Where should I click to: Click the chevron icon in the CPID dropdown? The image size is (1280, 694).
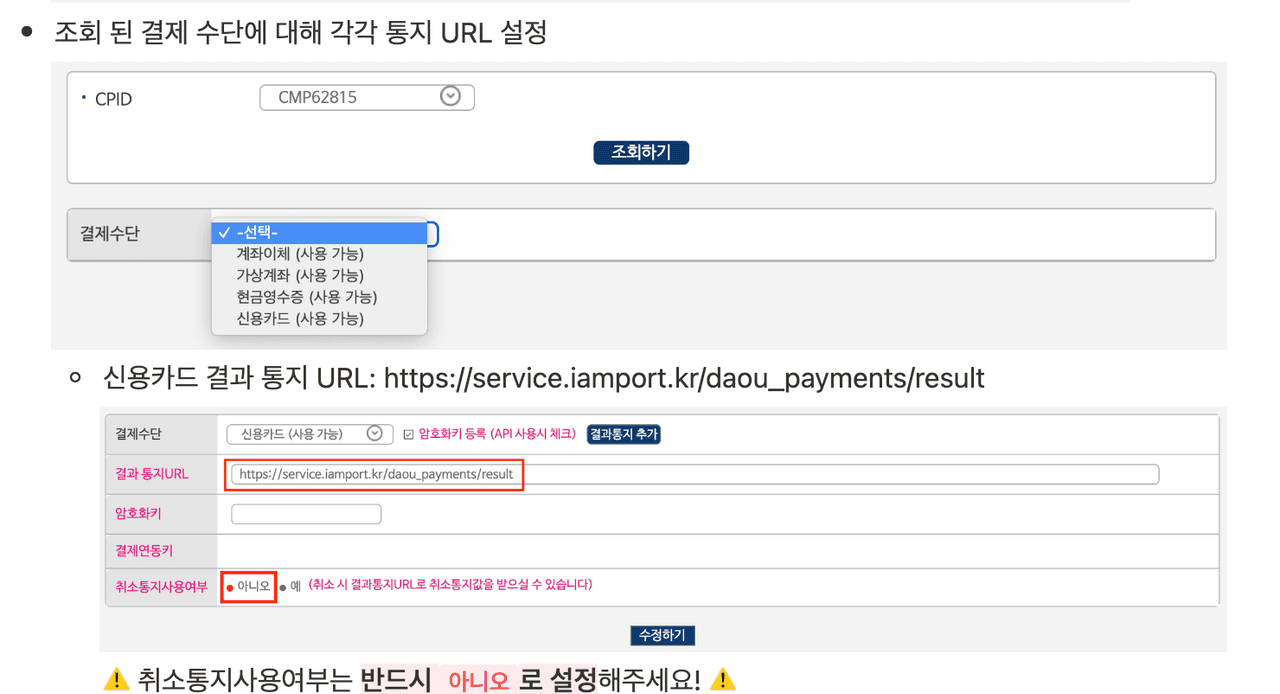(x=450, y=96)
